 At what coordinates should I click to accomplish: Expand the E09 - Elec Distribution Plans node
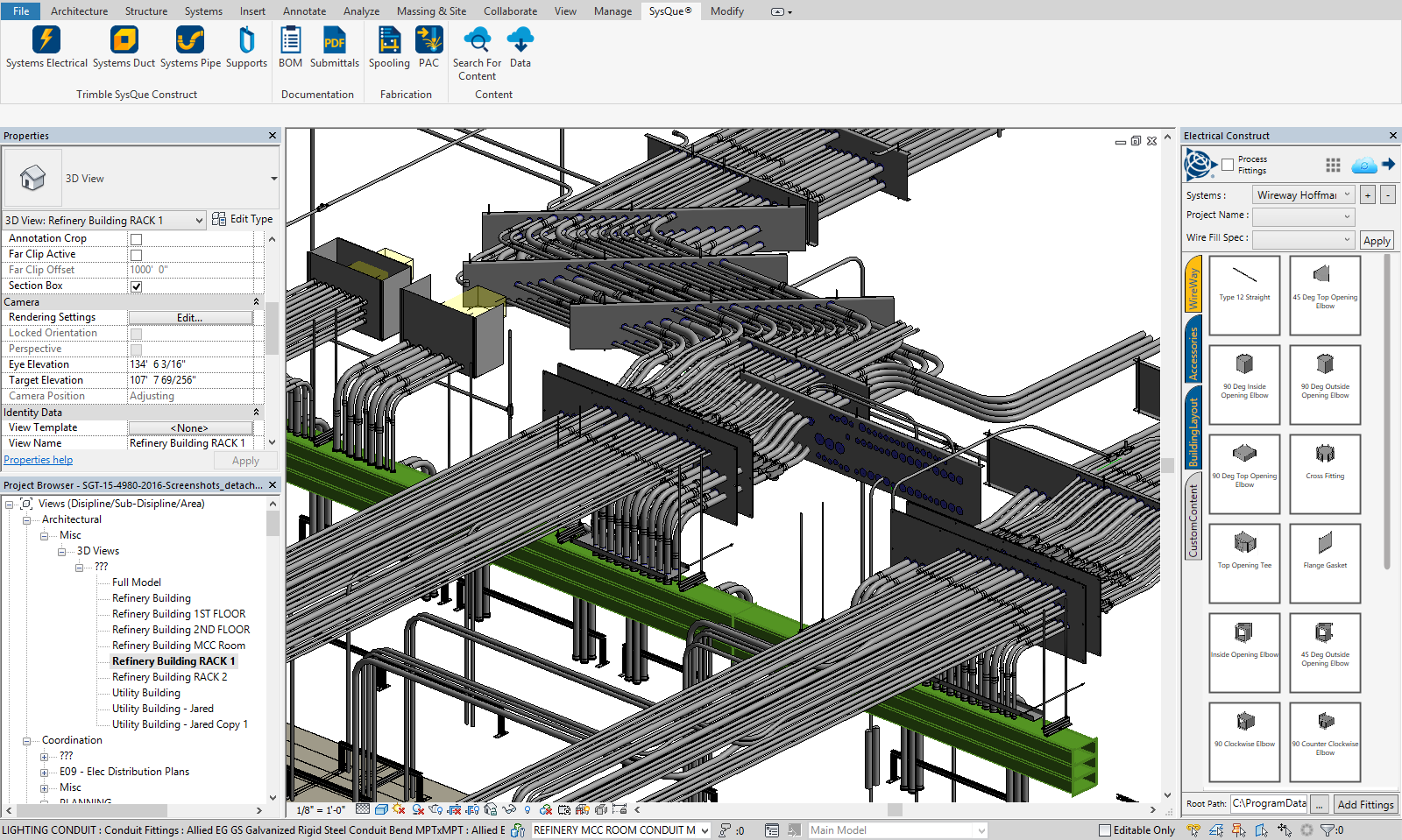[x=45, y=773]
